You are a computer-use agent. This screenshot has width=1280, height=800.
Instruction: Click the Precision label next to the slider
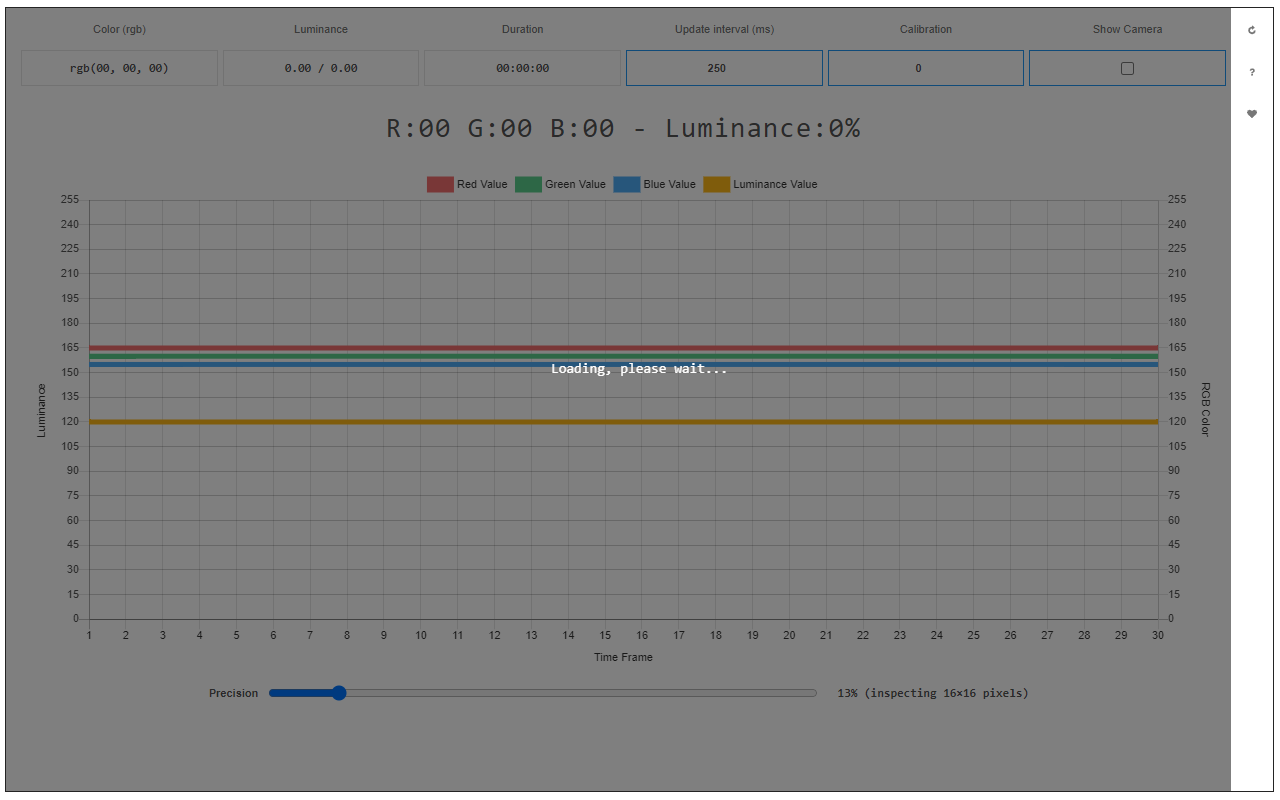click(x=233, y=692)
